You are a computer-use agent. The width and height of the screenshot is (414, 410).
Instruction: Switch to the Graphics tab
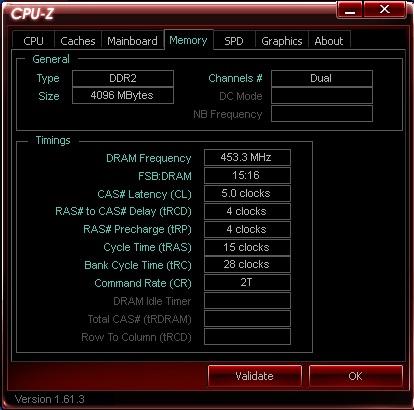[x=282, y=41]
